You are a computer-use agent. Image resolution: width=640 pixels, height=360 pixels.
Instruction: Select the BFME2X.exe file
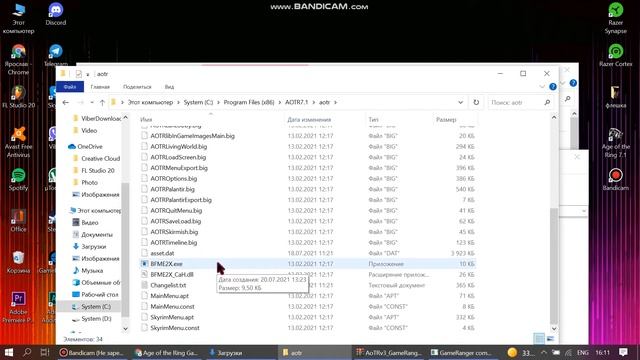(307, 264)
